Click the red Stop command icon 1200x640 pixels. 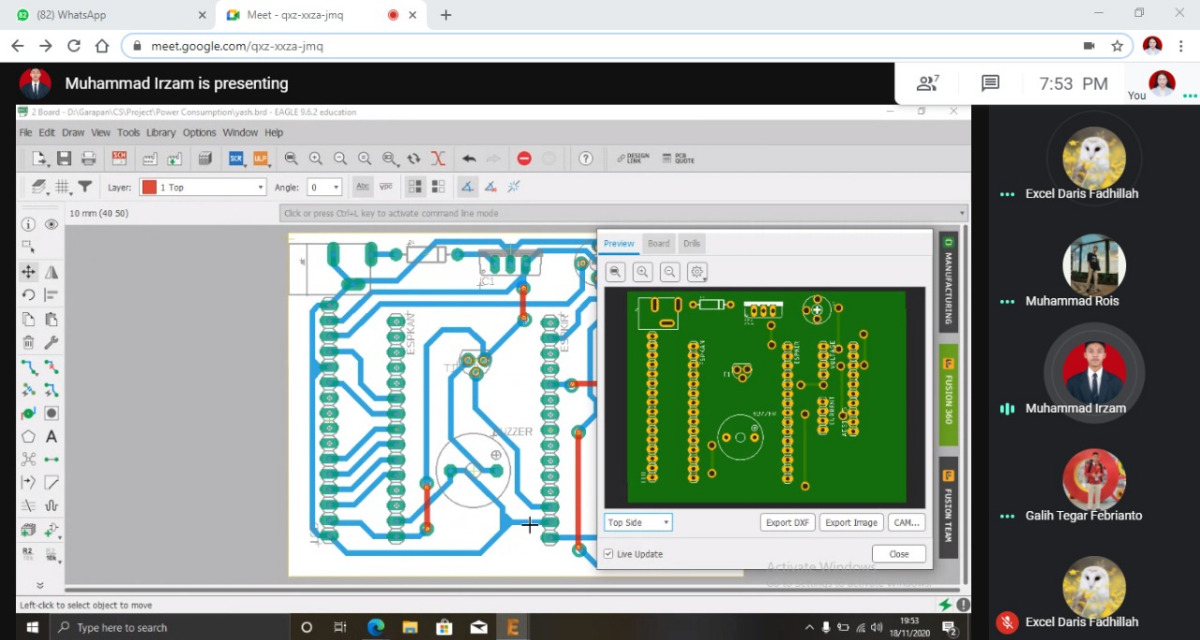[x=523, y=158]
